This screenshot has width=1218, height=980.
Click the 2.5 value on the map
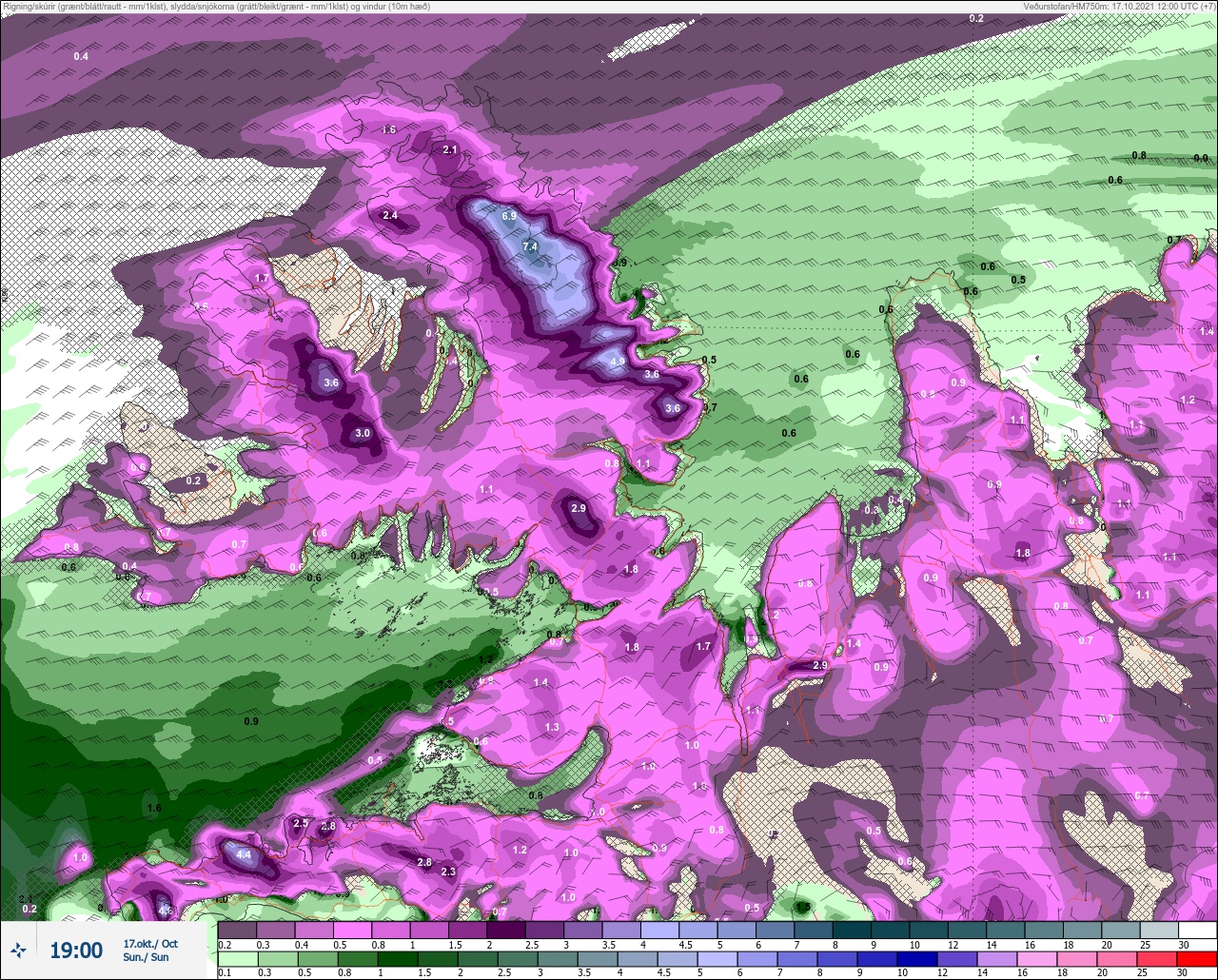301,823
